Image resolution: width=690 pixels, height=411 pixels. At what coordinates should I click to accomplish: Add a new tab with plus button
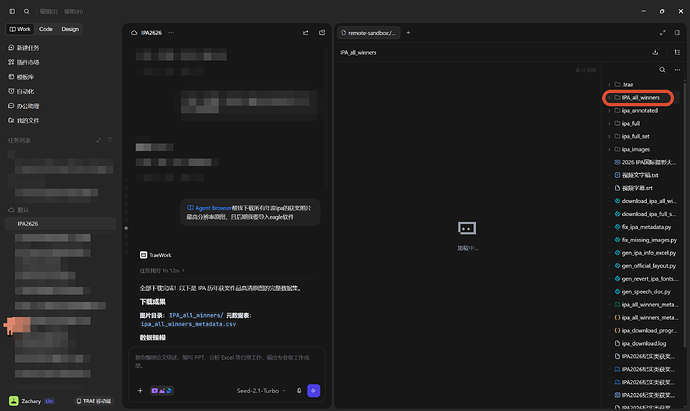click(408, 33)
